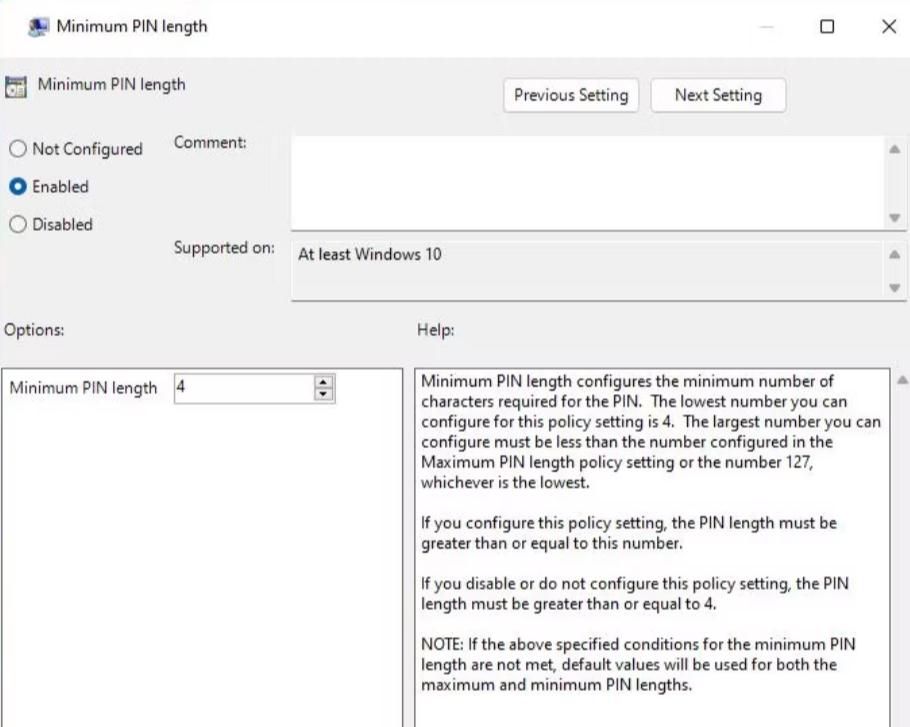Select the Enabled radio option
This screenshot has height=727, width=910.
click(x=18, y=187)
